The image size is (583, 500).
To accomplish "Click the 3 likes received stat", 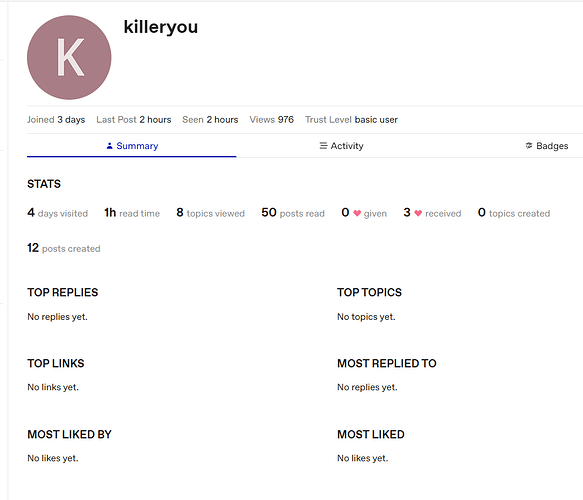I will click(x=432, y=213).
